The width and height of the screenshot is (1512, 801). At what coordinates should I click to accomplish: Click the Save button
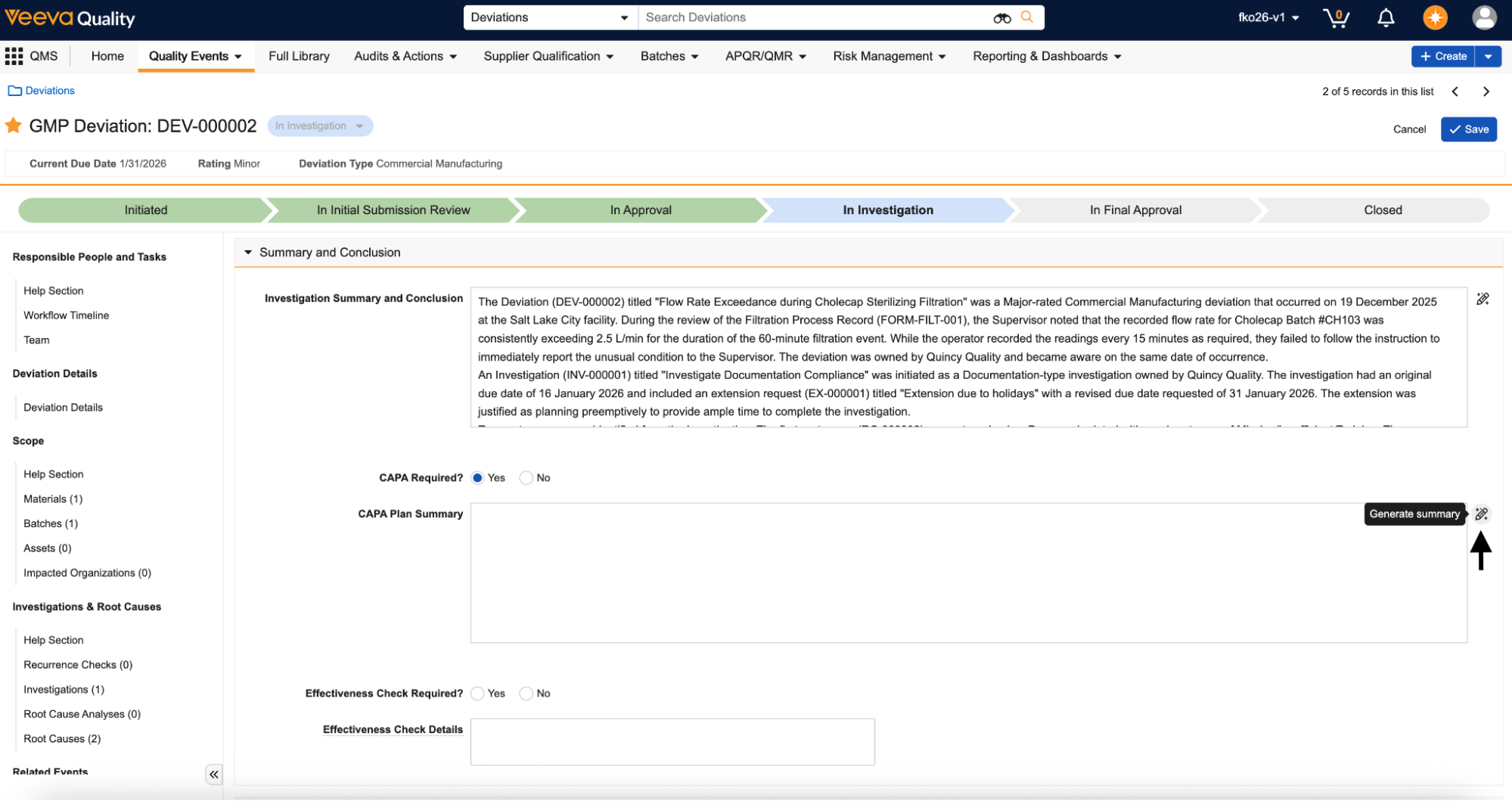1468,129
